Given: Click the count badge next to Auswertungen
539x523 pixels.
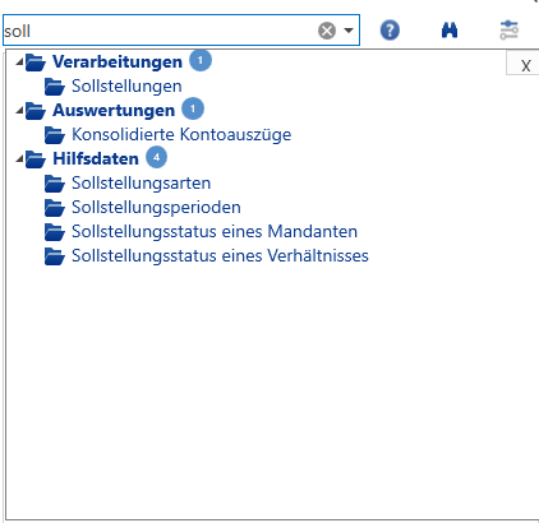Looking at the screenshot, I should click(193, 109).
